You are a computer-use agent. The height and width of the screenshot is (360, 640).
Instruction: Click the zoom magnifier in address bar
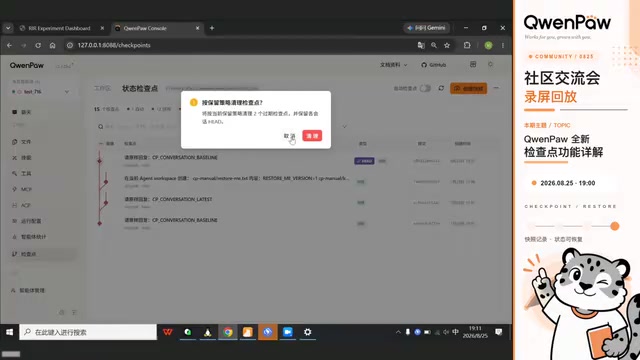pos(434,45)
